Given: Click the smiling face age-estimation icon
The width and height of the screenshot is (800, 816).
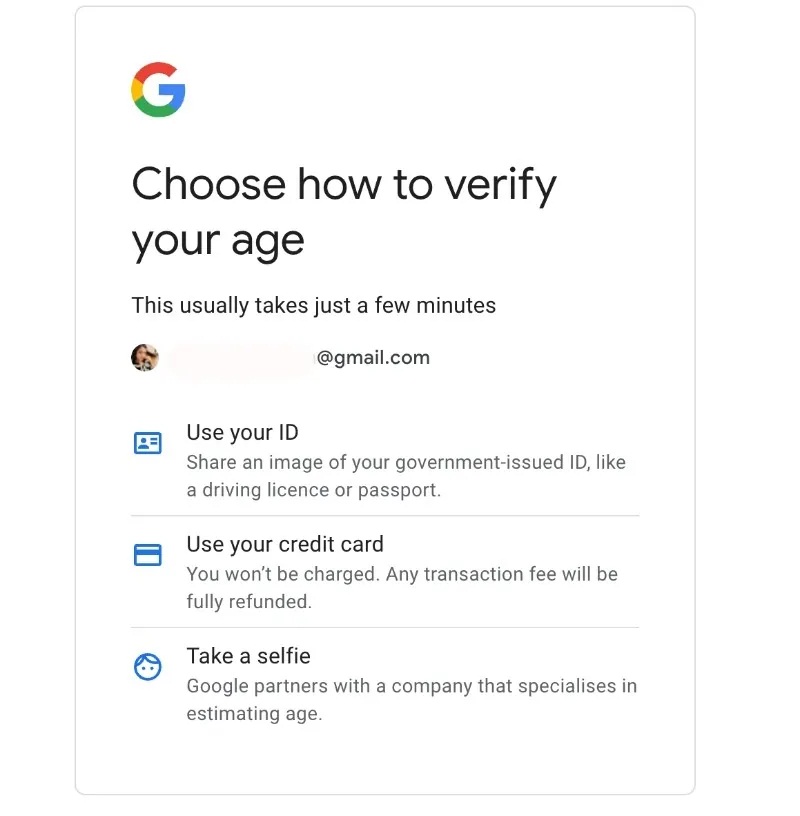Looking at the screenshot, I should coord(147,667).
